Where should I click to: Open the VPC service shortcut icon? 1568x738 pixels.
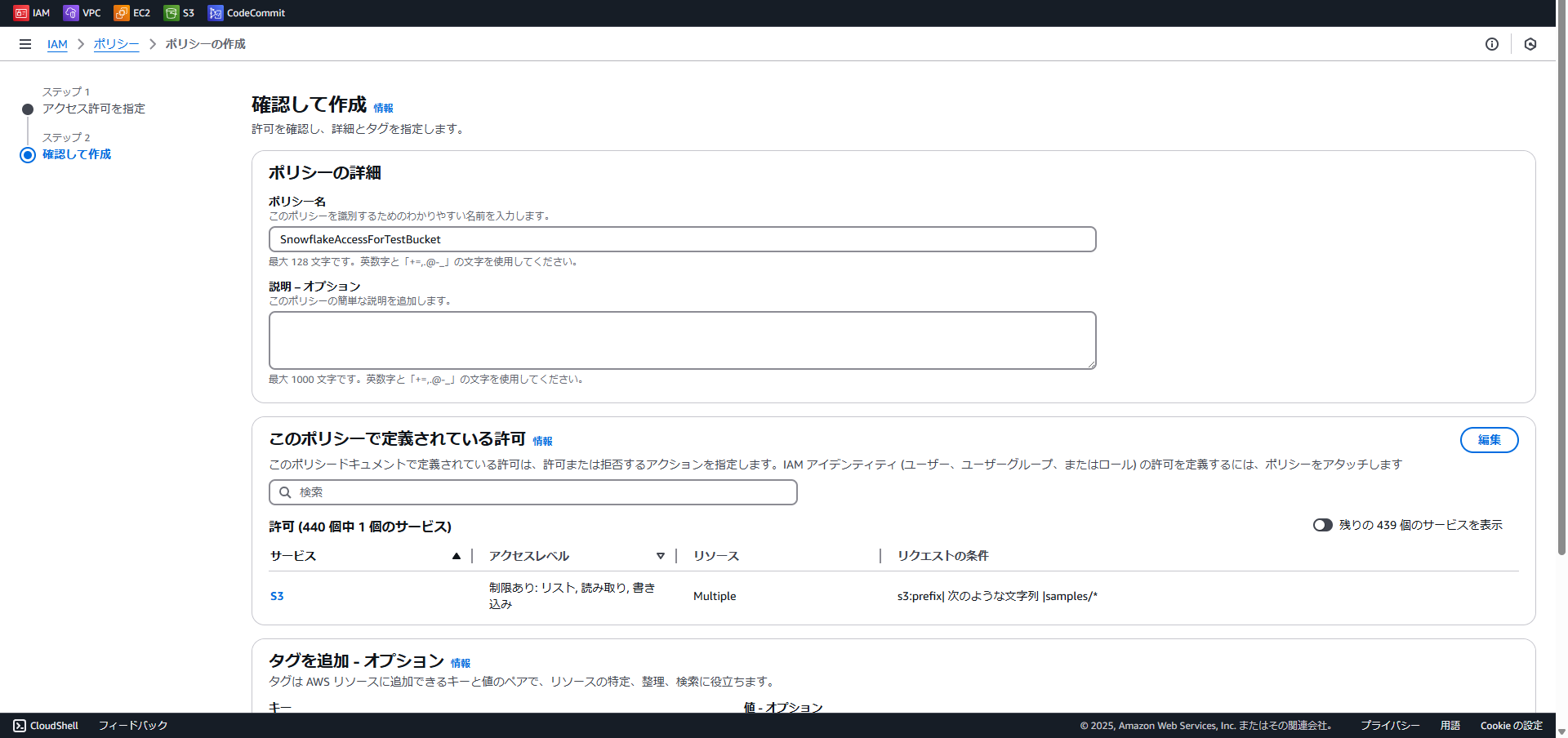(71, 13)
